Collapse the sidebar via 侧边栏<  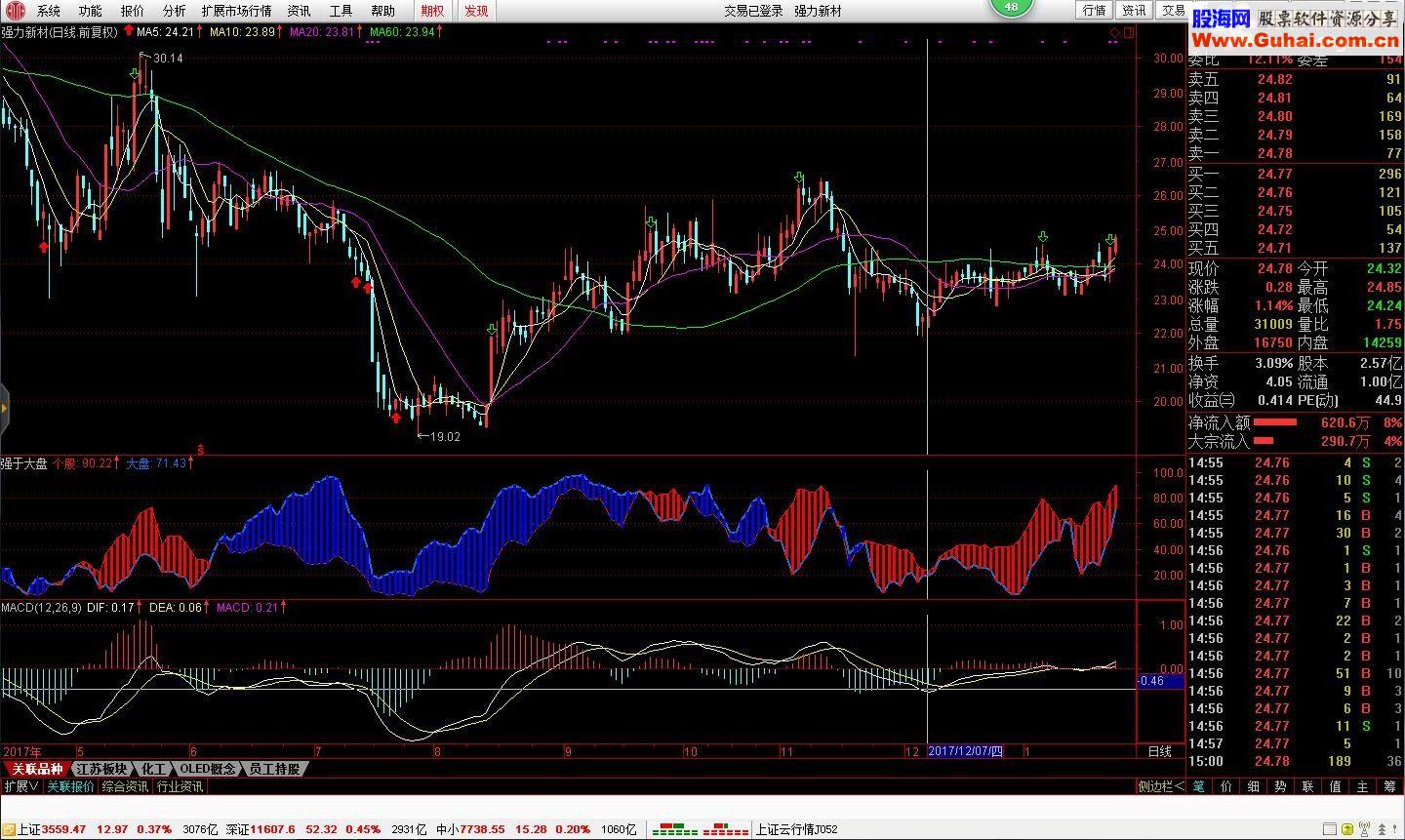point(1161,786)
